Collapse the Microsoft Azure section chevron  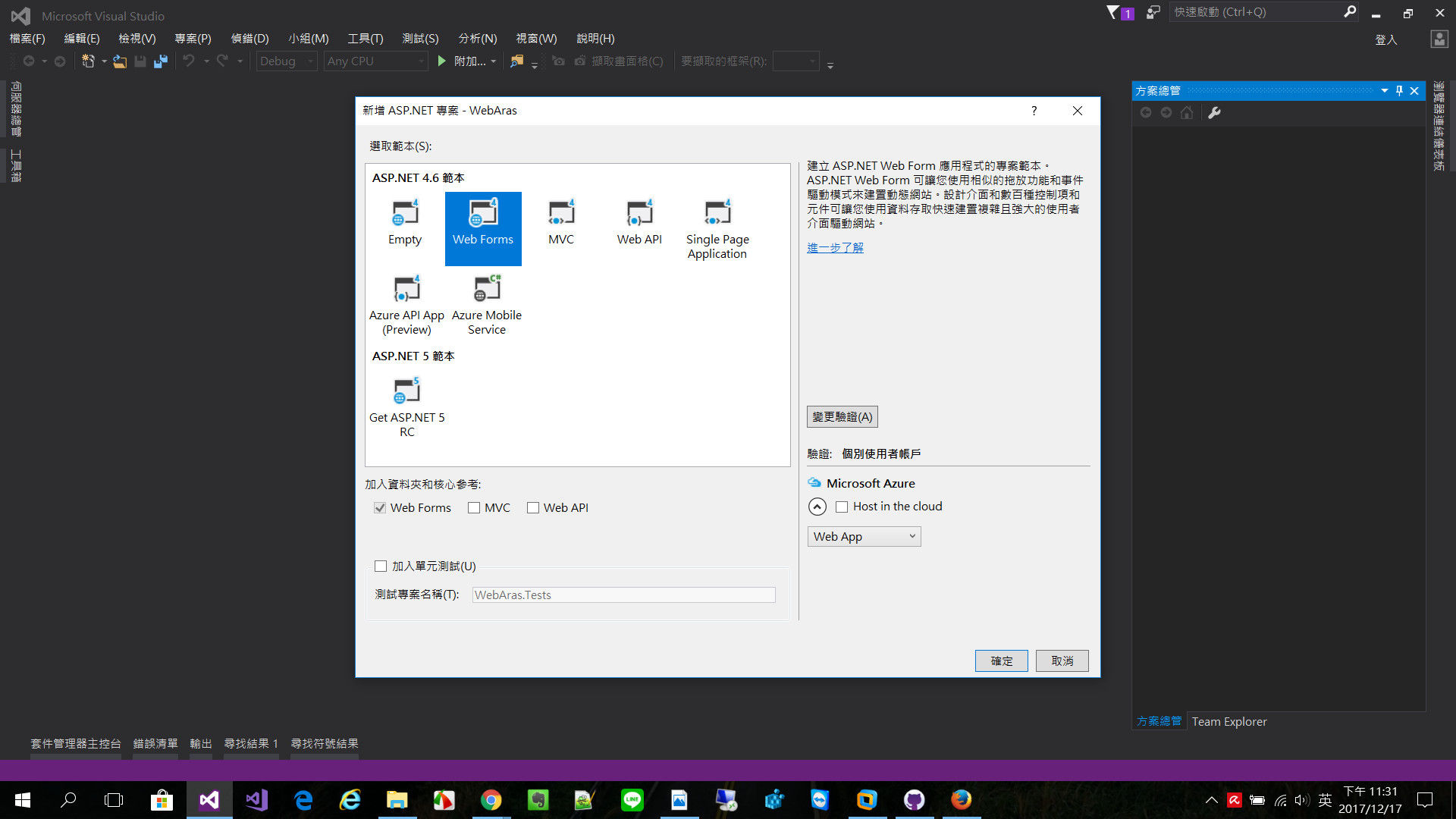pos(817,507)
